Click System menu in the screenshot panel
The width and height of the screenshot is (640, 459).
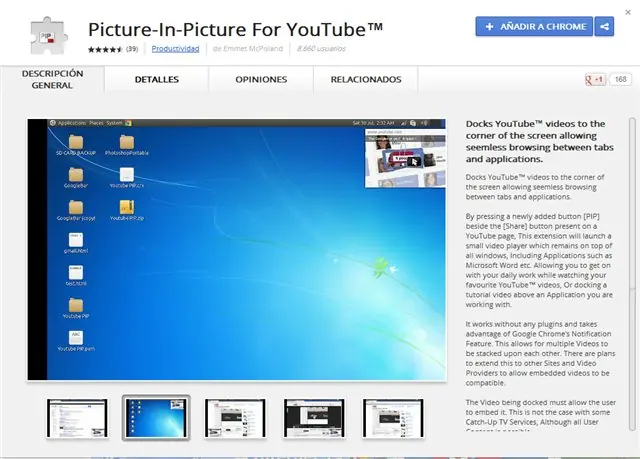(x=114, y=123)
